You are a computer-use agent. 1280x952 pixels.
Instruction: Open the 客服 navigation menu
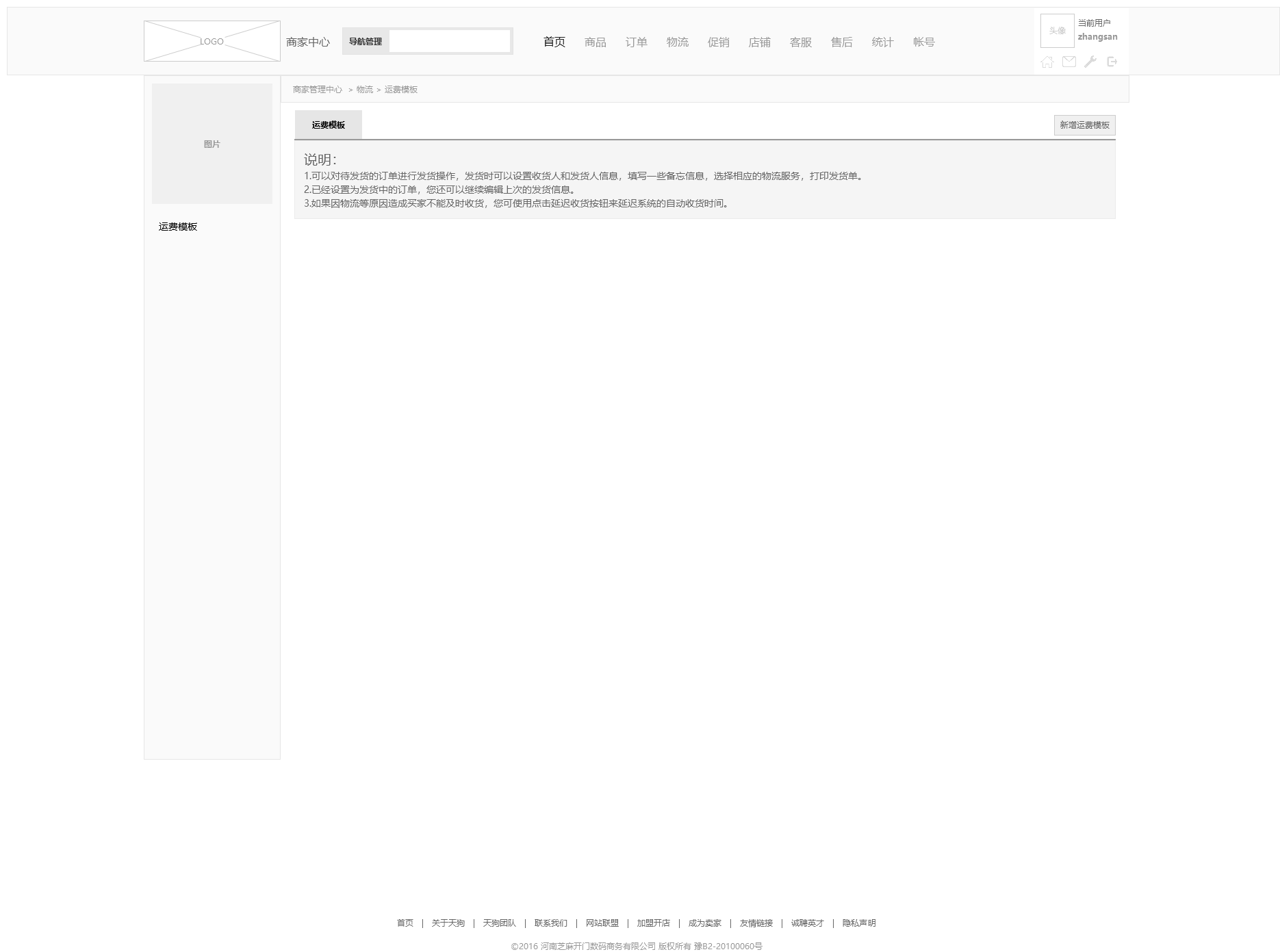801,42
